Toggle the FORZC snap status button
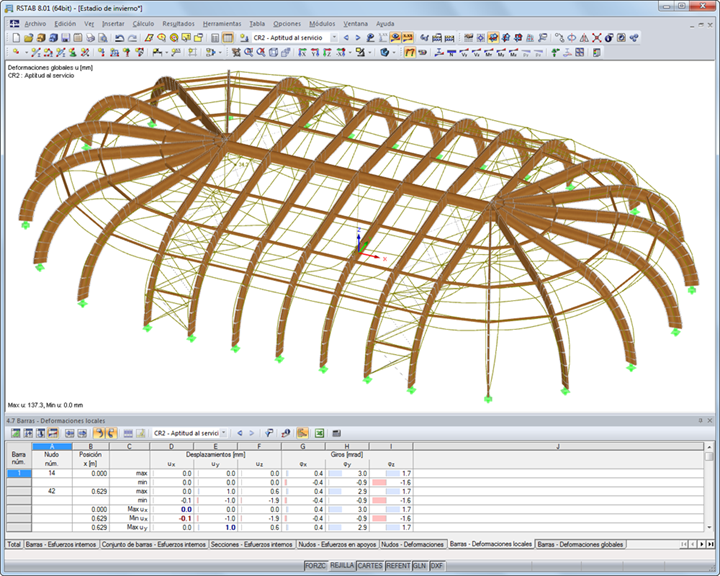The width and height of the screenshot is (720, 576). tap(315, 566)
